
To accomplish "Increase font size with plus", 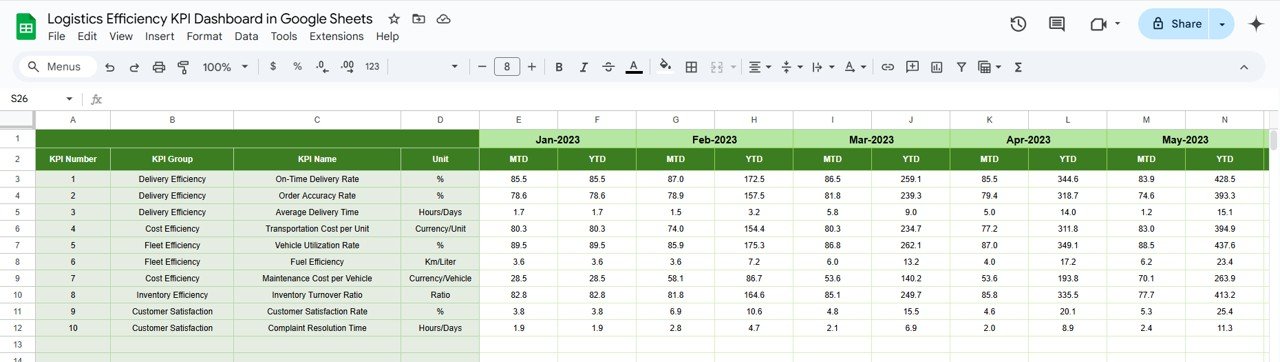I will [531, 67].
